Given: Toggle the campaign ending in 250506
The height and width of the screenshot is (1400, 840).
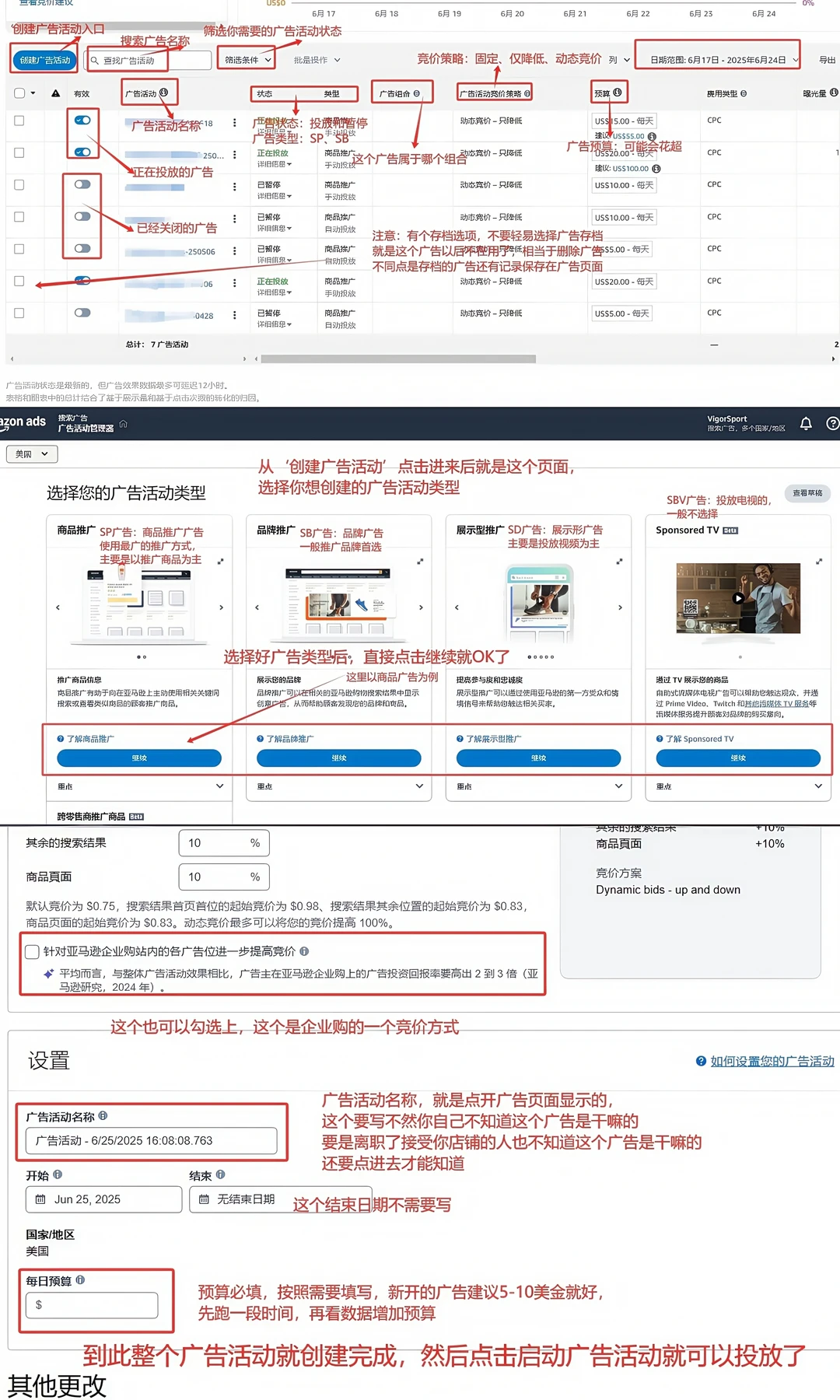Looking at the screenshot, I should (x=82, y=249).
